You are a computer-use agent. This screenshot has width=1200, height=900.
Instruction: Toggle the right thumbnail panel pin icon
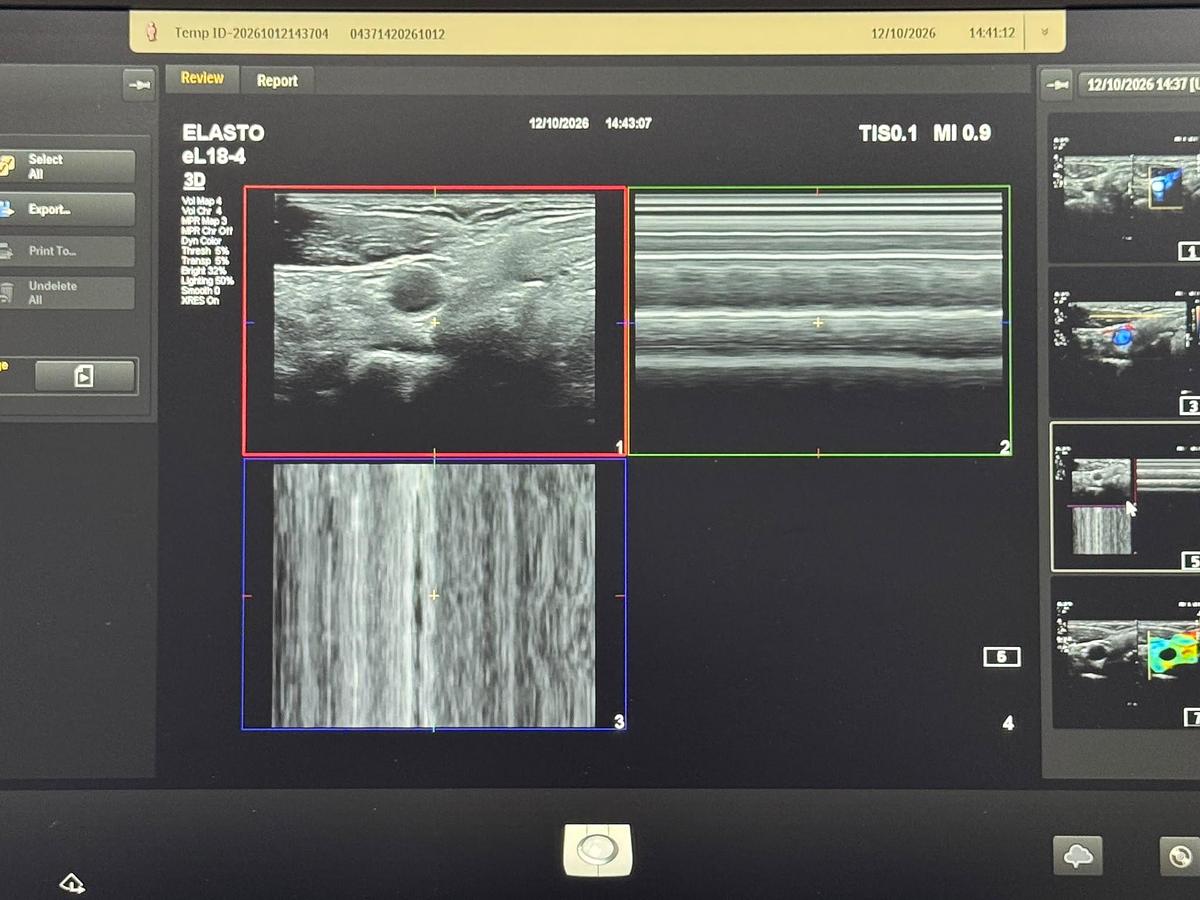pyautogui.click(x=1057, y=86)
